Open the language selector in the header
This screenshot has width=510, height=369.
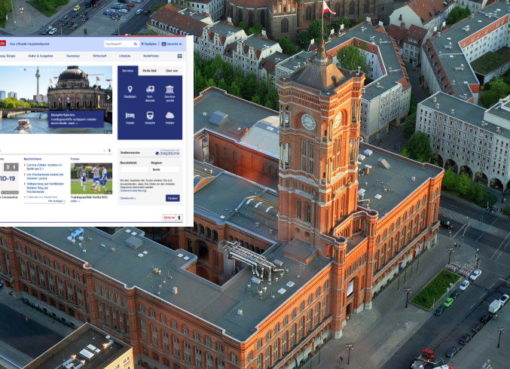(172, 44)
